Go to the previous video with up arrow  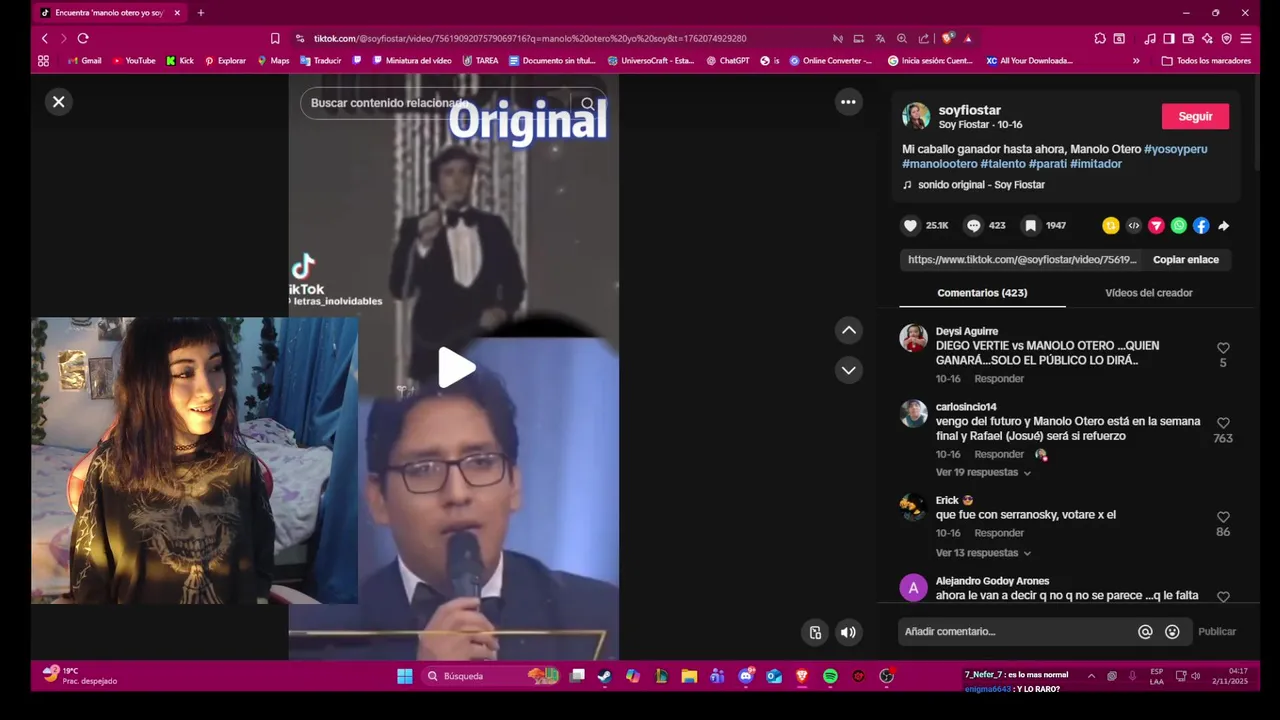pyautogui.click(x=848, y=330)
